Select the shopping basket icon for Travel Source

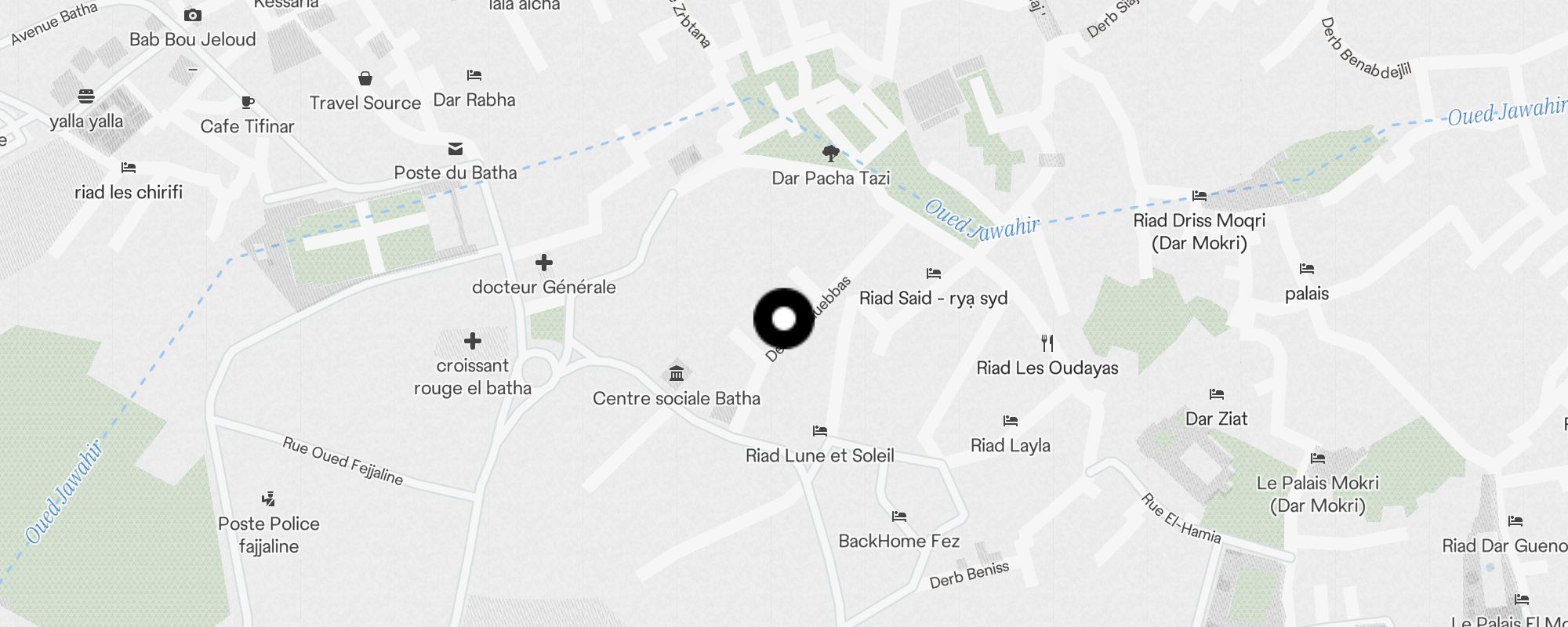click(x=365, y=78)
